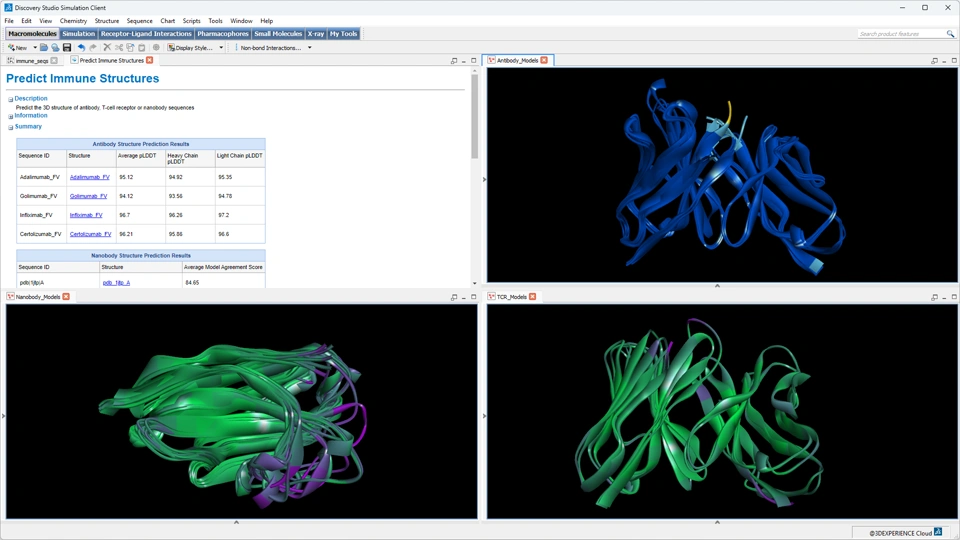
Task: Close the TCR_Models tab
Action: 533,296
